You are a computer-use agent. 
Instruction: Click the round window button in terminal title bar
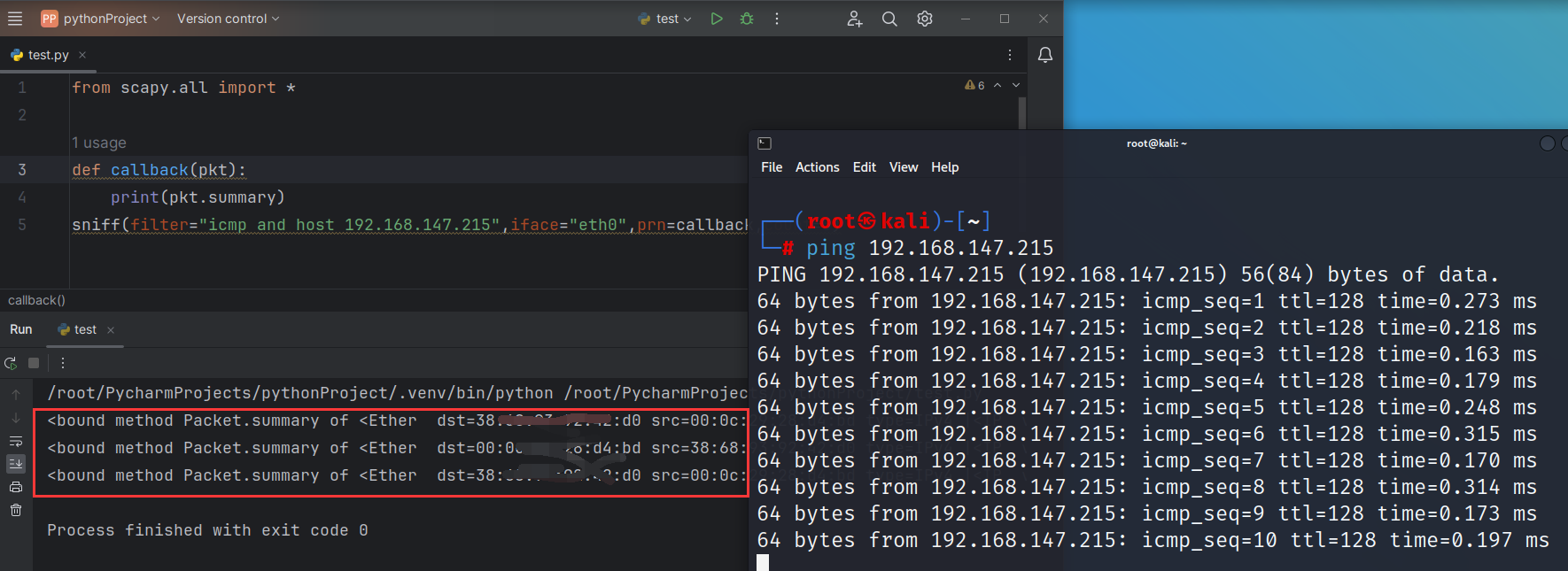[x=1548, y=143]
